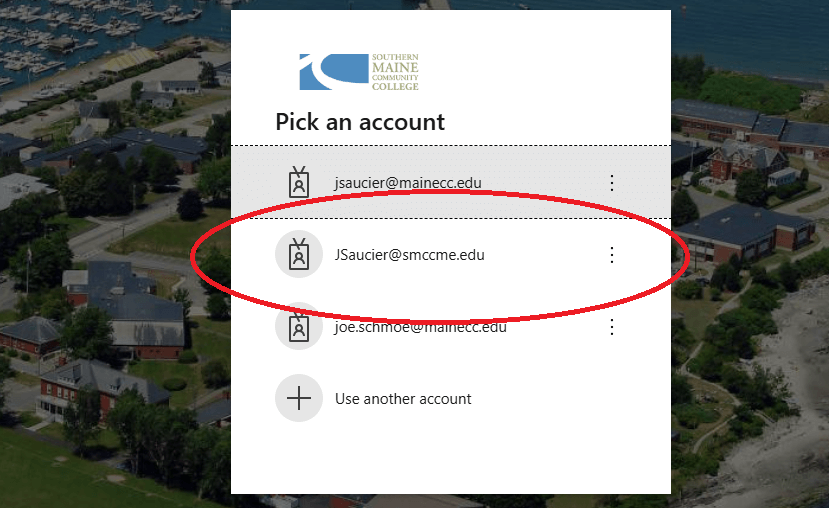The height and width of the screenshot is (508, 829).
Task: Click the badge icon beside jsaucier@mainecc.edu
Action: (x=299, y=182)
